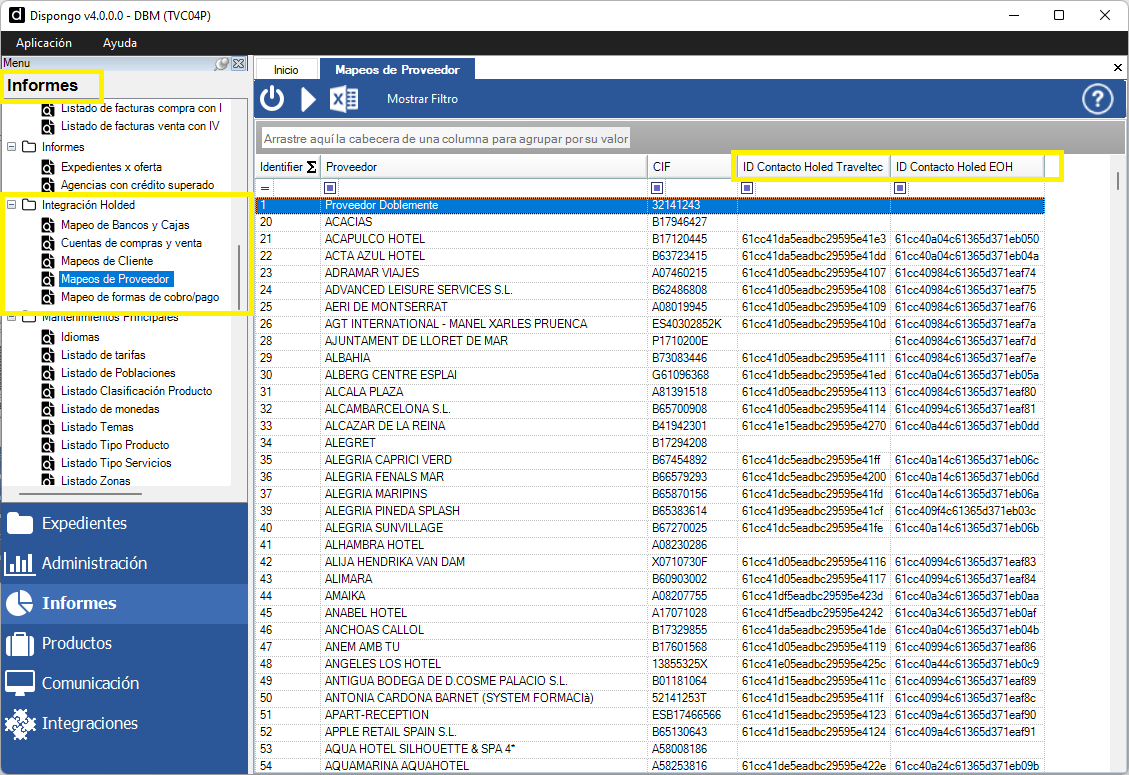This screenshot has height=775, width=1129.
Task: Click the grid's vertical scrollbar thumb
Action: click(x=1117, y=180)
